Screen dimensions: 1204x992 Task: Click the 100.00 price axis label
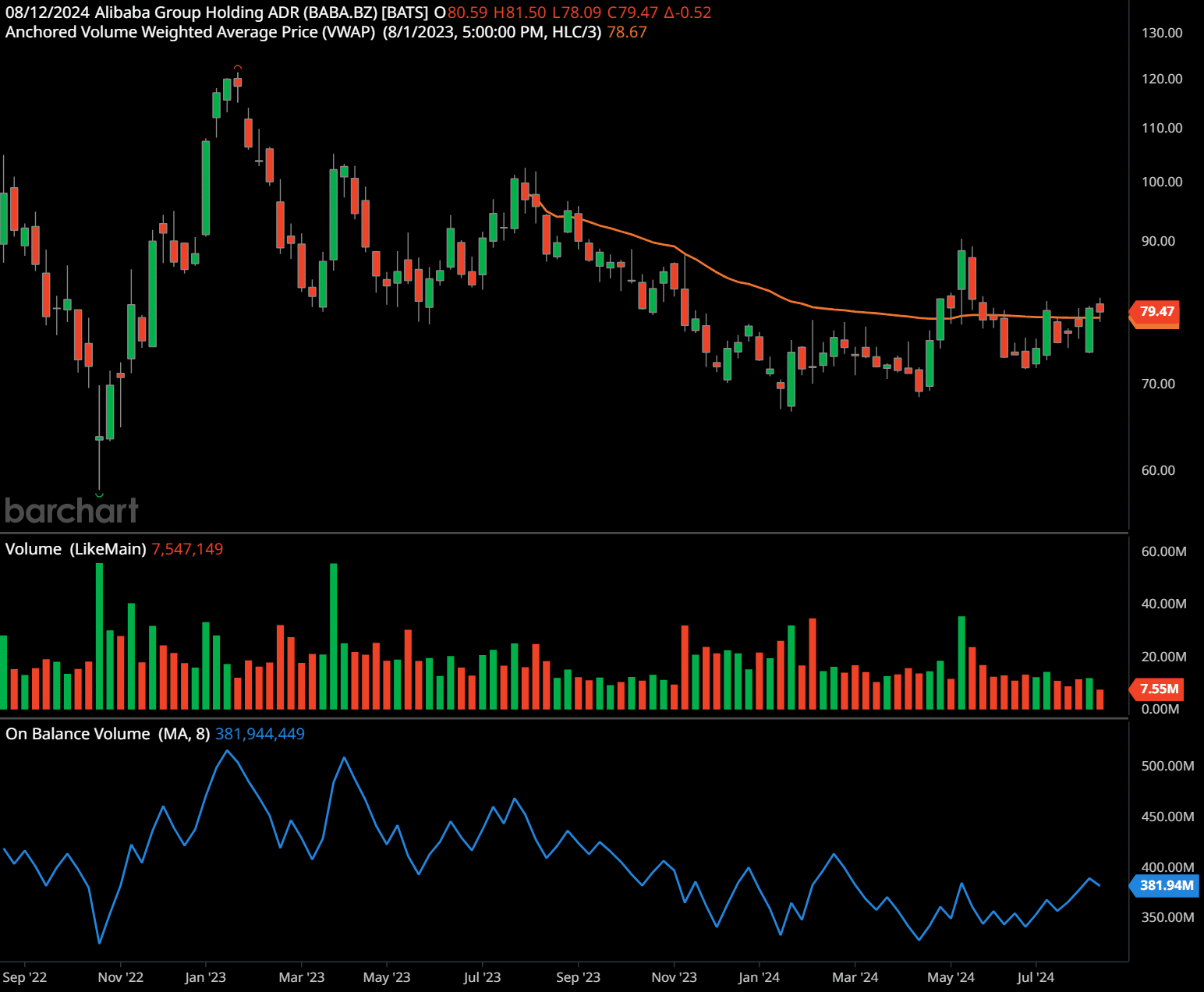1162,182
